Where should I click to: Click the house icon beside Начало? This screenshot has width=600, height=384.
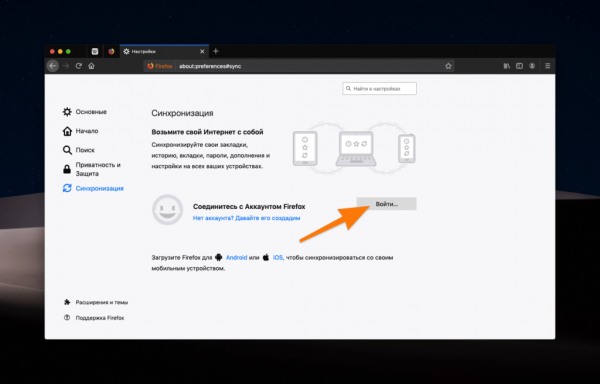point(67,131)
